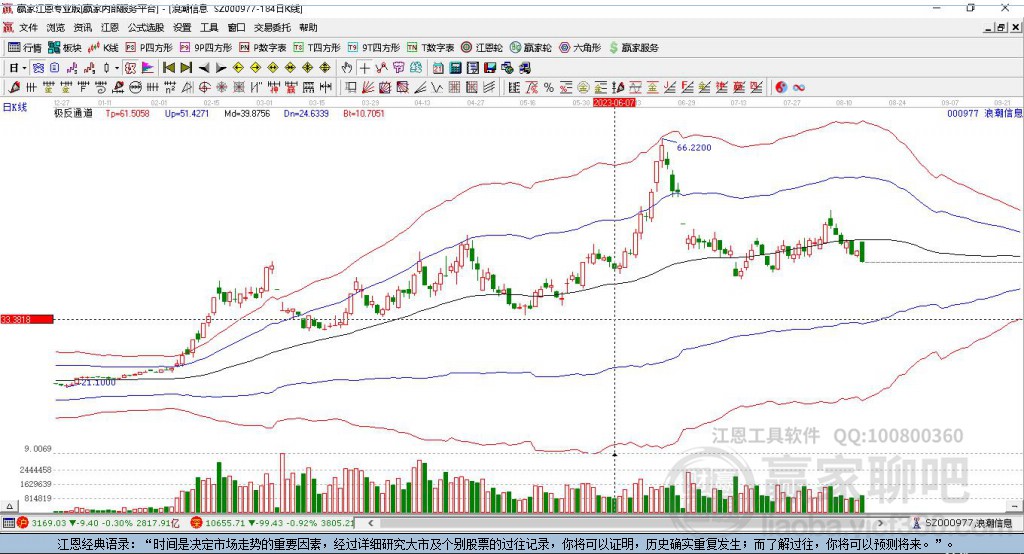Open the 9P四方形 tool
The width and height of the screenshot is (1024, 554).
click(x=206, y=48)
